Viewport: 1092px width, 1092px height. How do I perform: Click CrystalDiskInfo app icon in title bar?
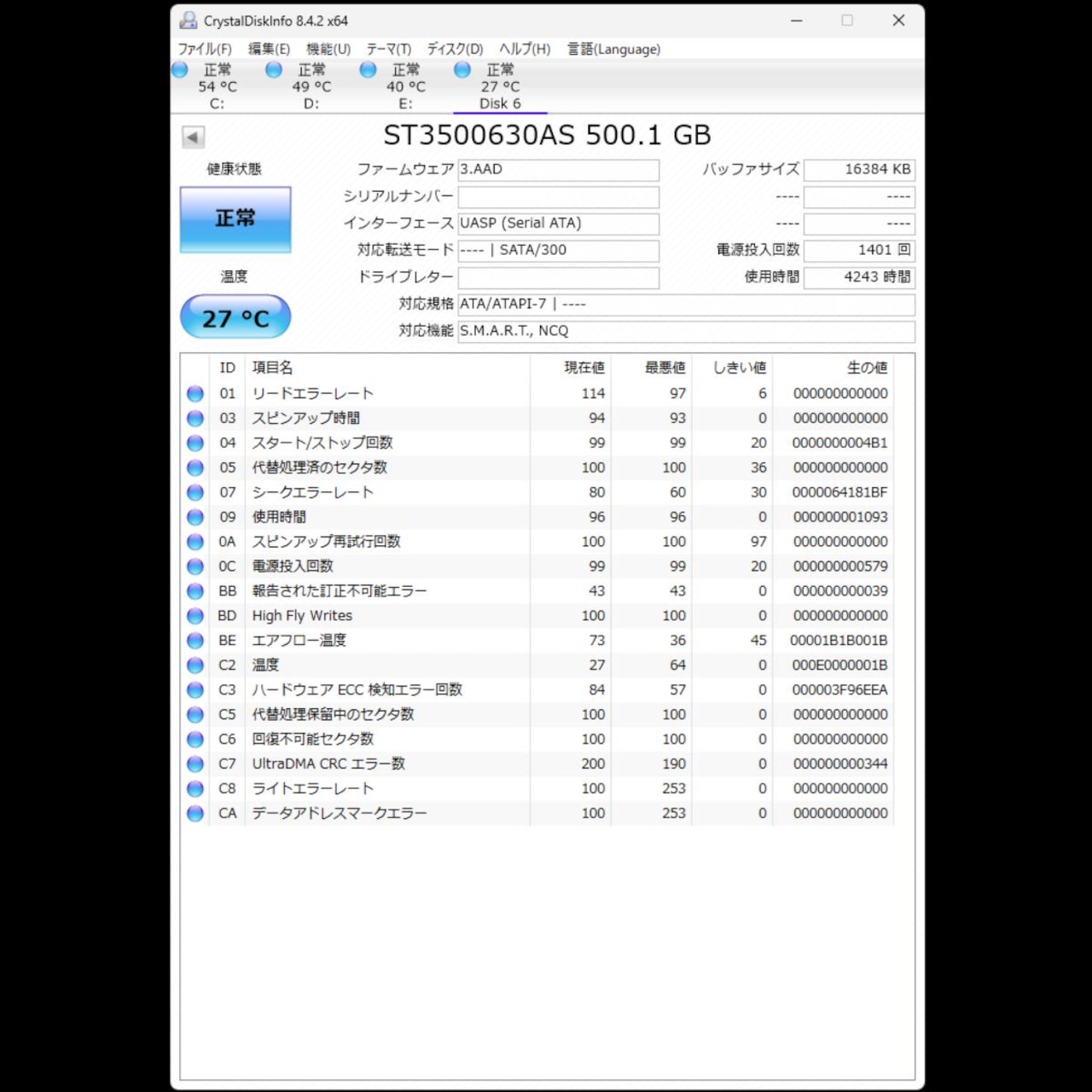click(x=189, y=20)
